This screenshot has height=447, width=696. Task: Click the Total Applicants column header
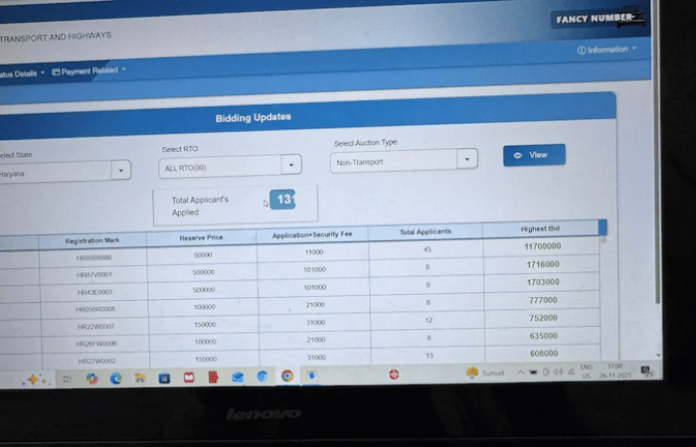tap(425, 232)
